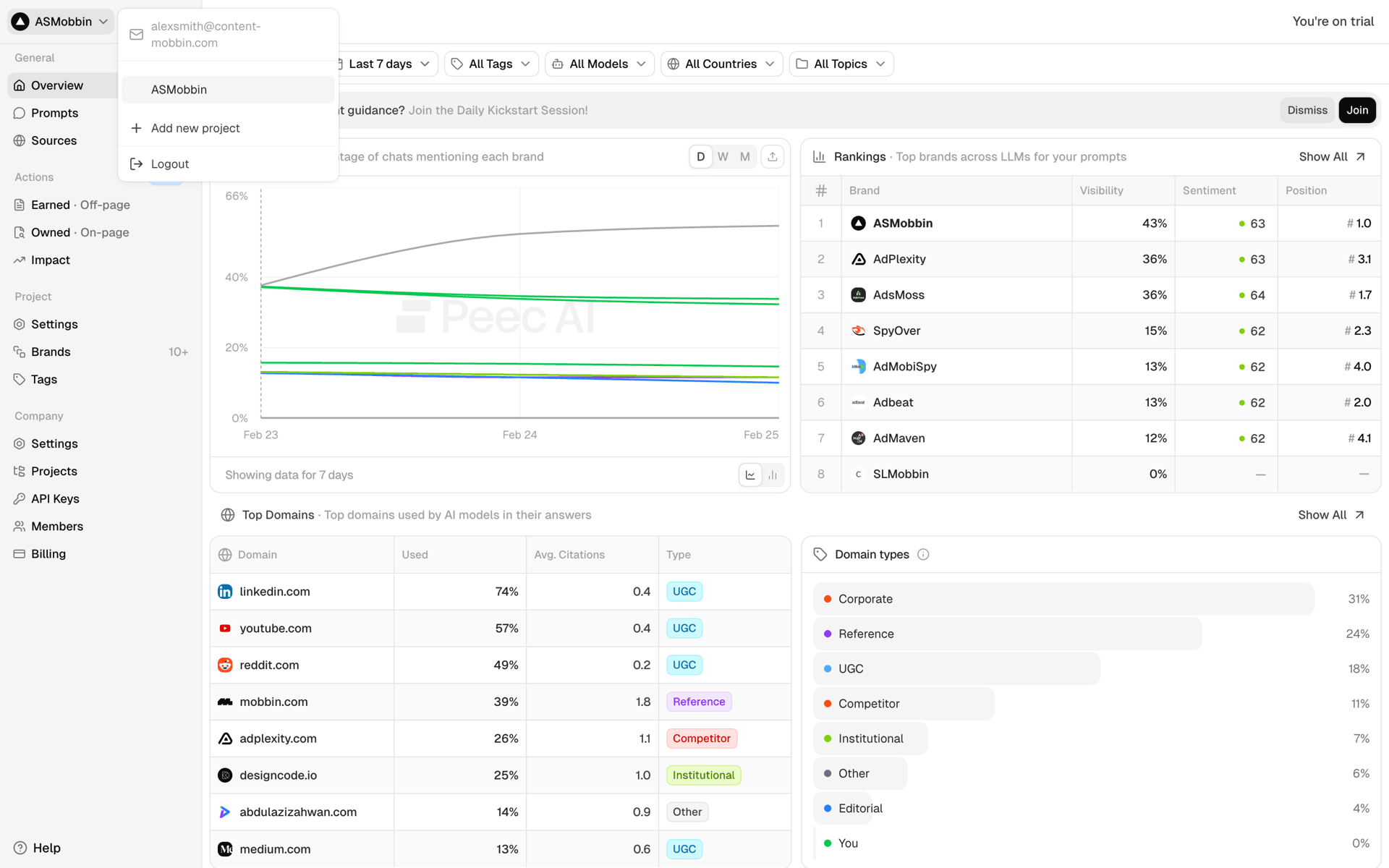Click the youtube.com favicon
Image resolution: width=1389 pixels, height=868 pixels.
225,629
